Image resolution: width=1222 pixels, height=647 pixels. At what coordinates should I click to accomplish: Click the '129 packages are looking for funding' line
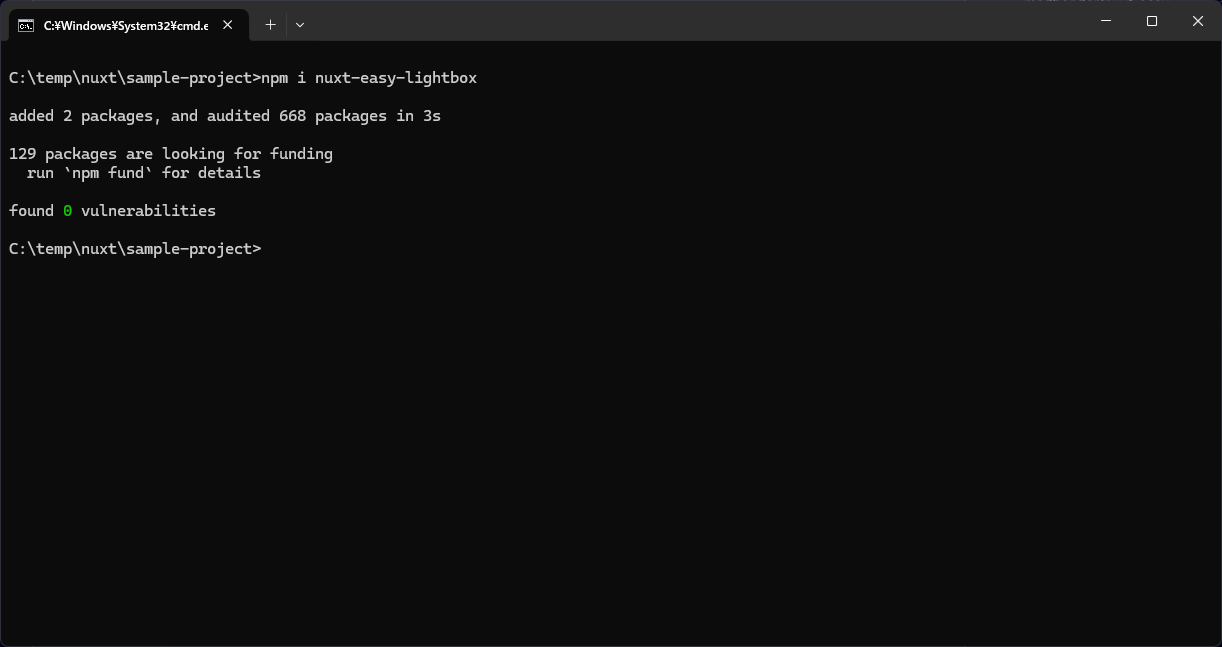point(171,154)
